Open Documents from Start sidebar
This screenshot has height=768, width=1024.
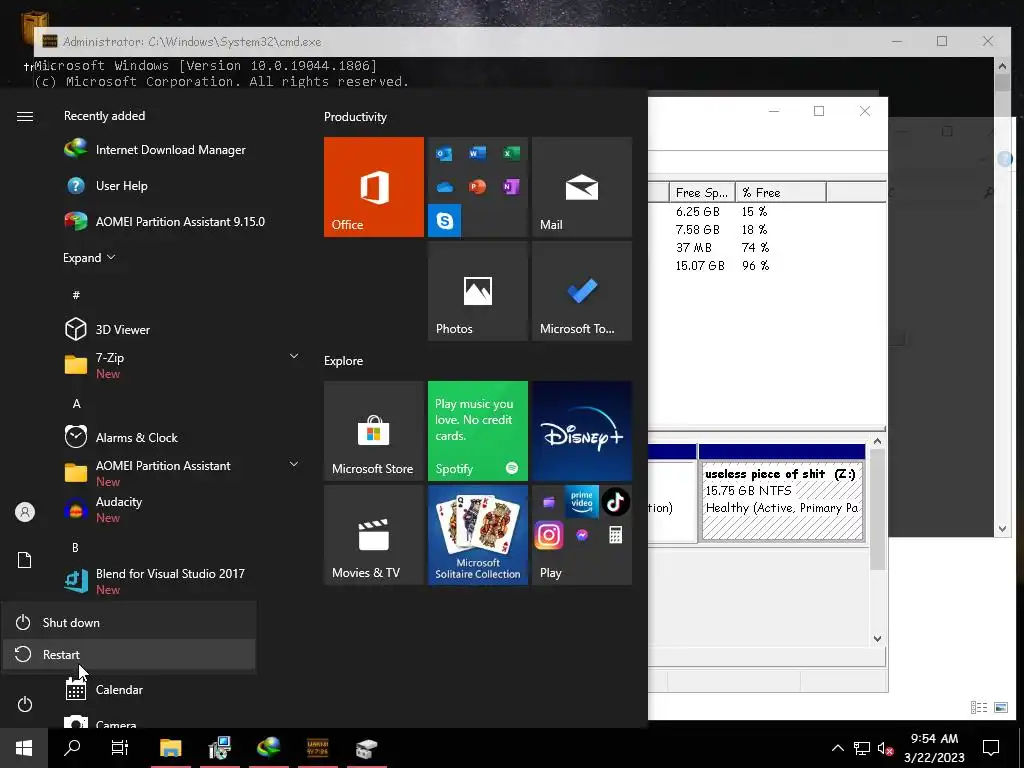click(x=25, y=560)
